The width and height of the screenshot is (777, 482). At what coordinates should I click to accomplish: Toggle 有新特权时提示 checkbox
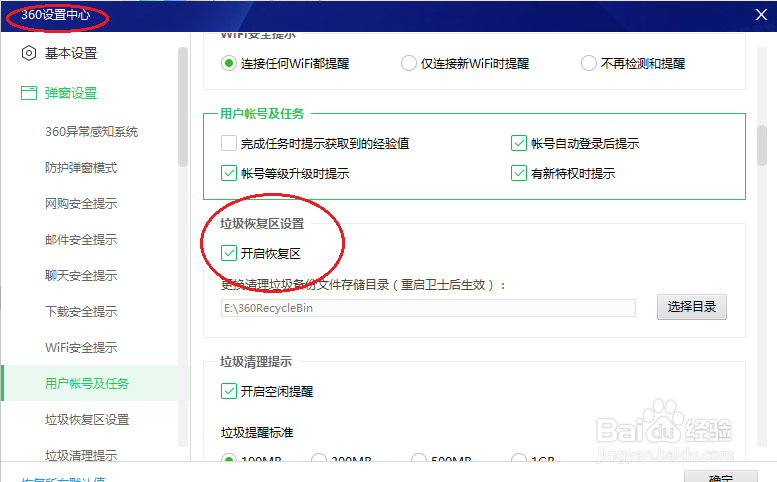[519, 173]
